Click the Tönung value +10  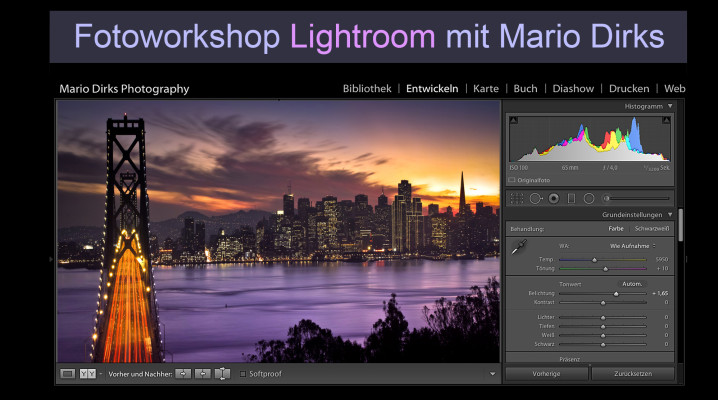[662, 269]
